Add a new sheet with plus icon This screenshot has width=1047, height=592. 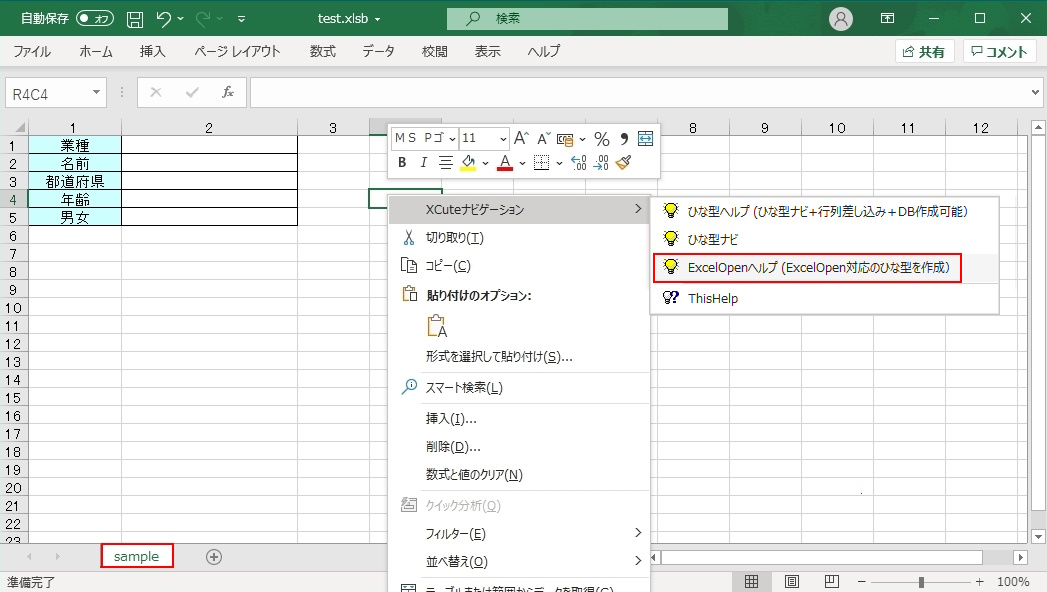click(x=214, y=557)
